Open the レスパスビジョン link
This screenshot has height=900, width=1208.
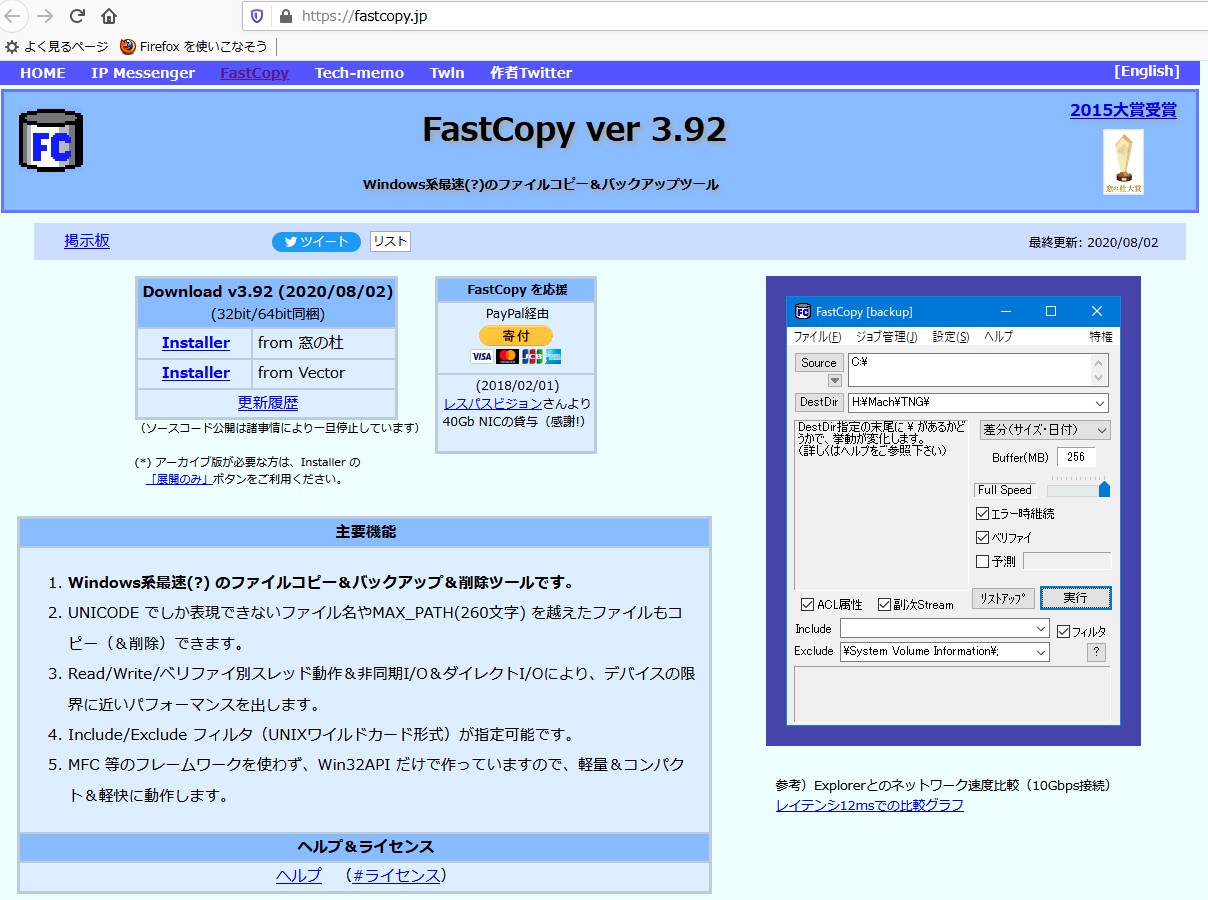click(x=493, y=403)
